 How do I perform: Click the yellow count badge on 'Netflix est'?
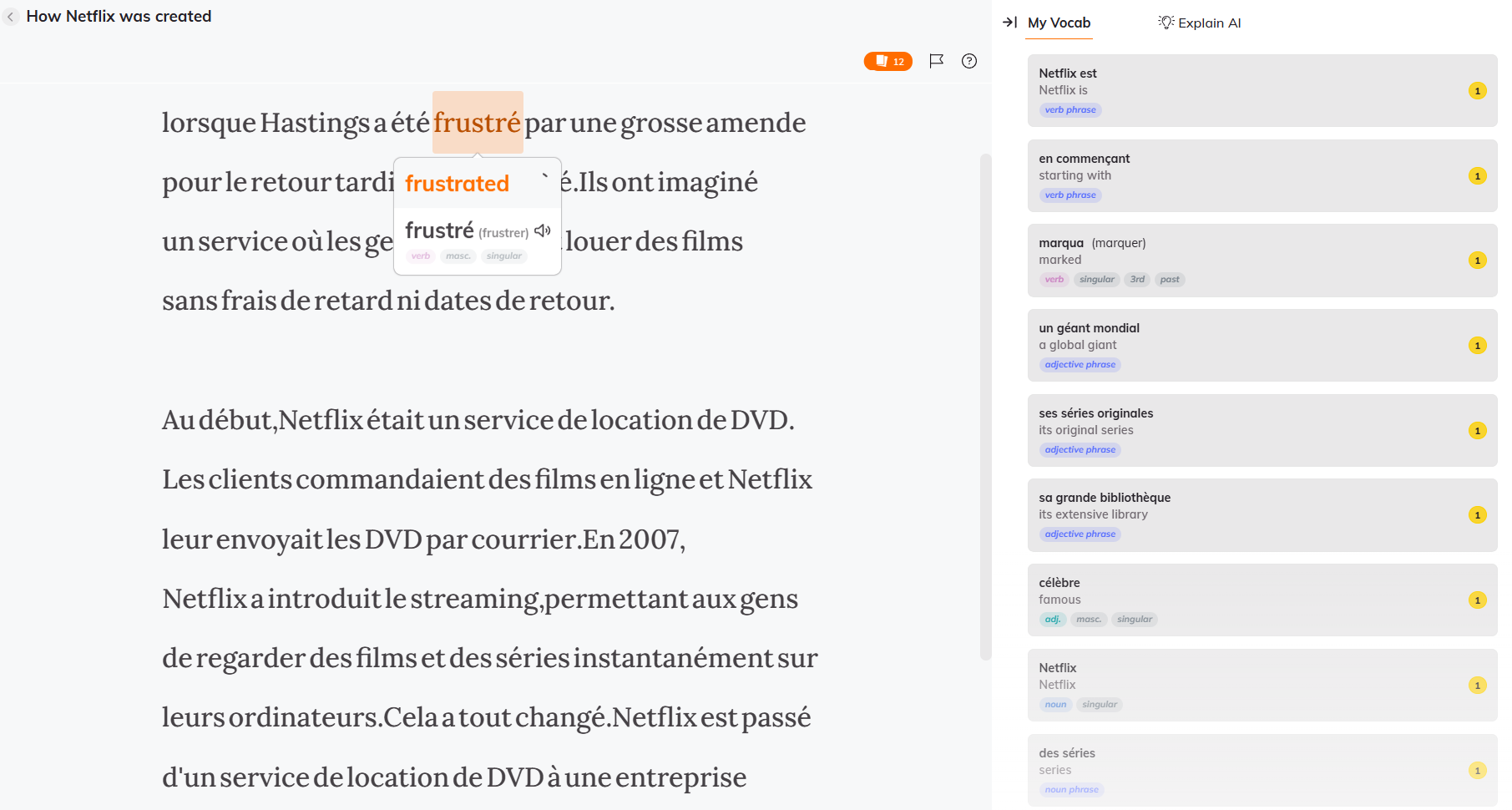[1477, 91]
